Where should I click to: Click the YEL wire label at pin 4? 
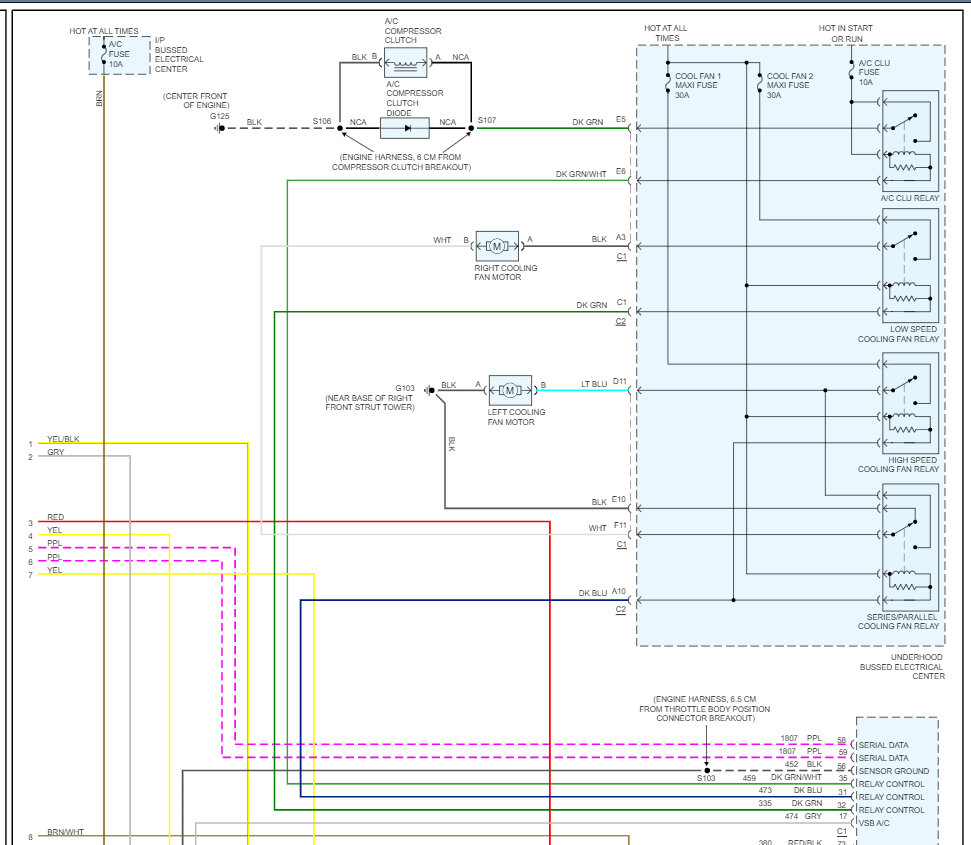(x=54, y=530)
